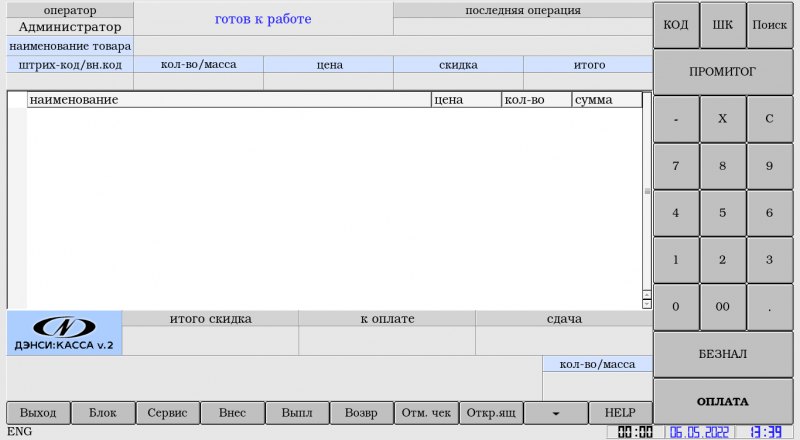Tap the single 0 key
The height and width of the screenshot is (440, 800).
(676, 307)
